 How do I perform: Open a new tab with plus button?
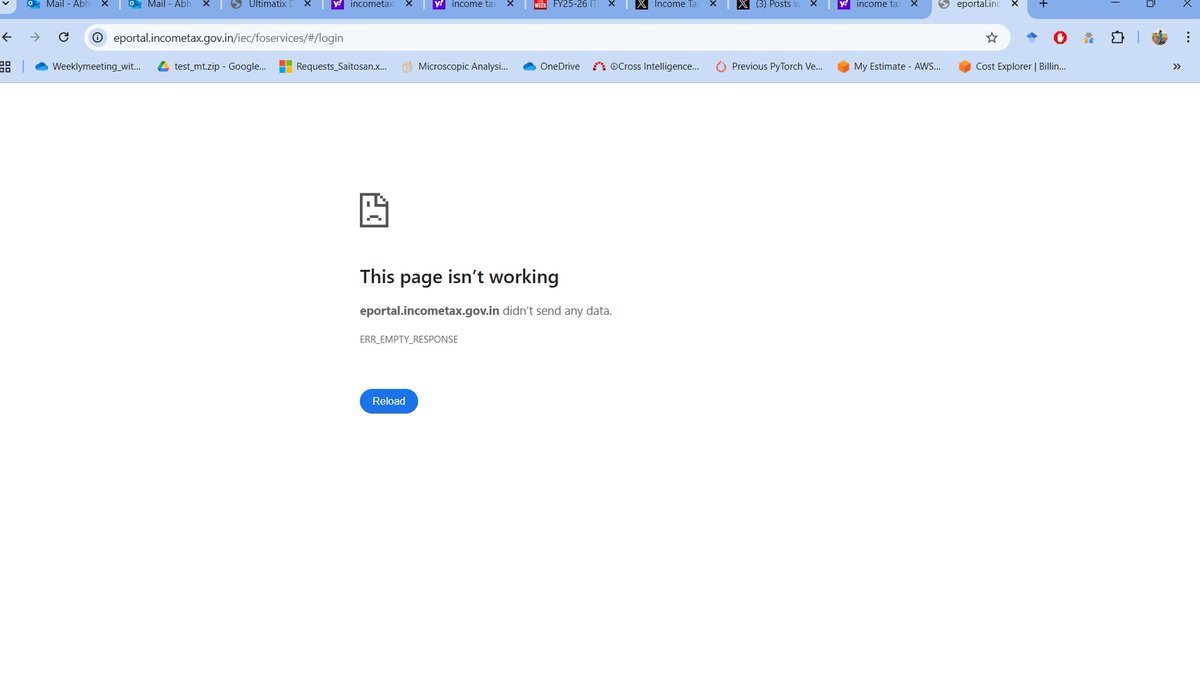1043,4
